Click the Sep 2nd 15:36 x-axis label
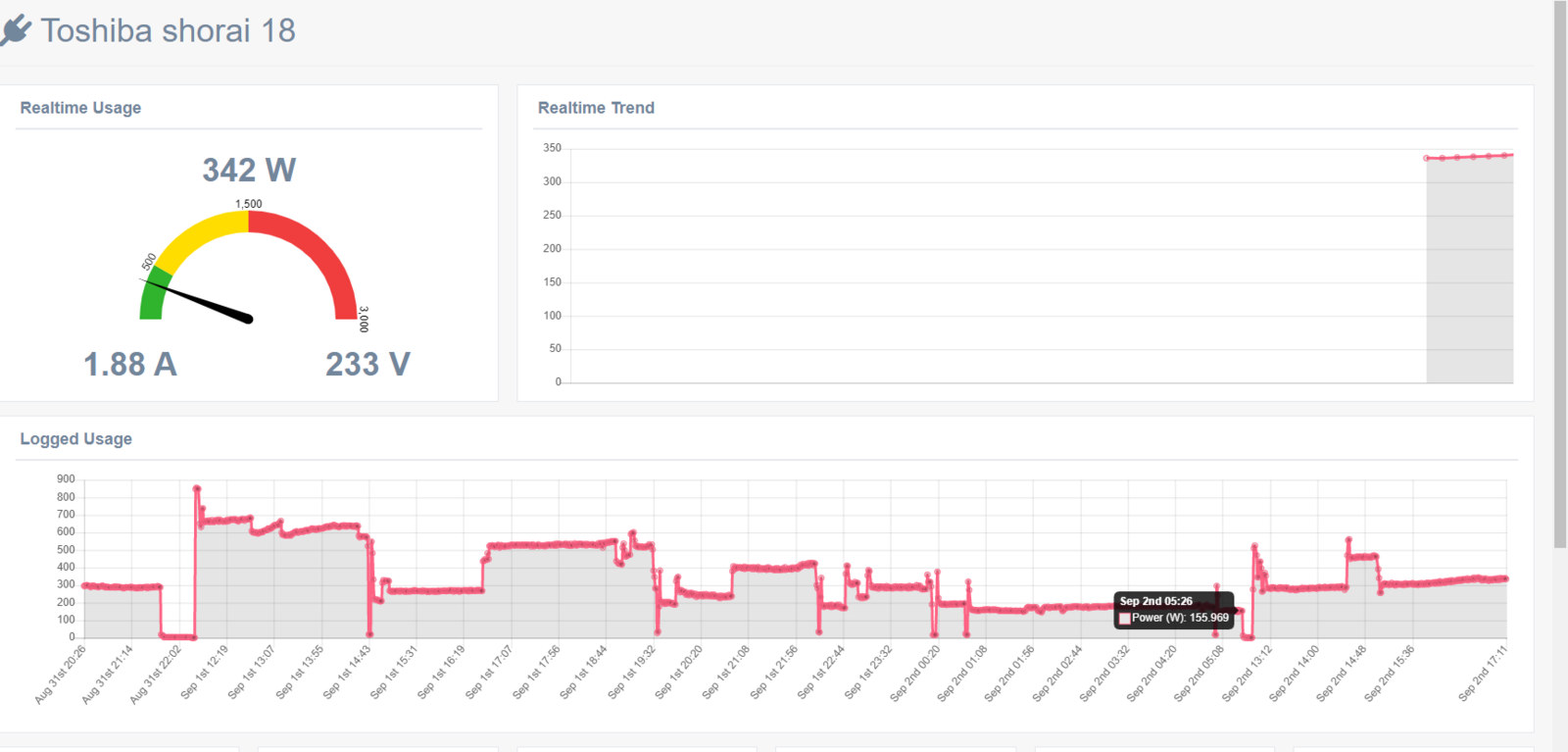This screenshot has height=752, width=1568. point(1389,673)
